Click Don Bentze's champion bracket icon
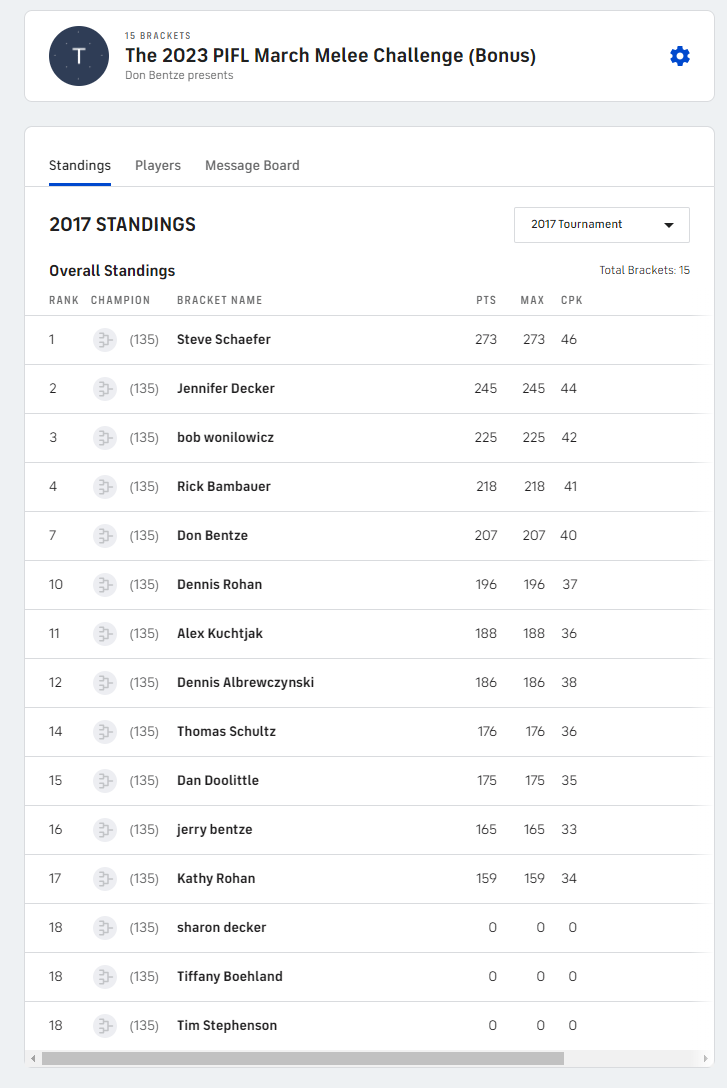Screen dimensions: 727x1088 105,536
